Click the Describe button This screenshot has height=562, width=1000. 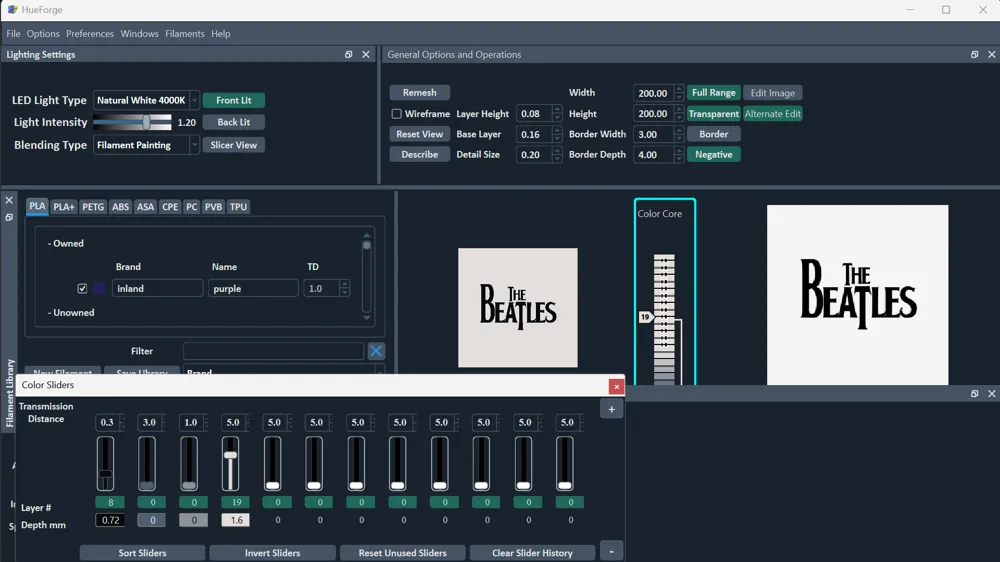(420, 154)
